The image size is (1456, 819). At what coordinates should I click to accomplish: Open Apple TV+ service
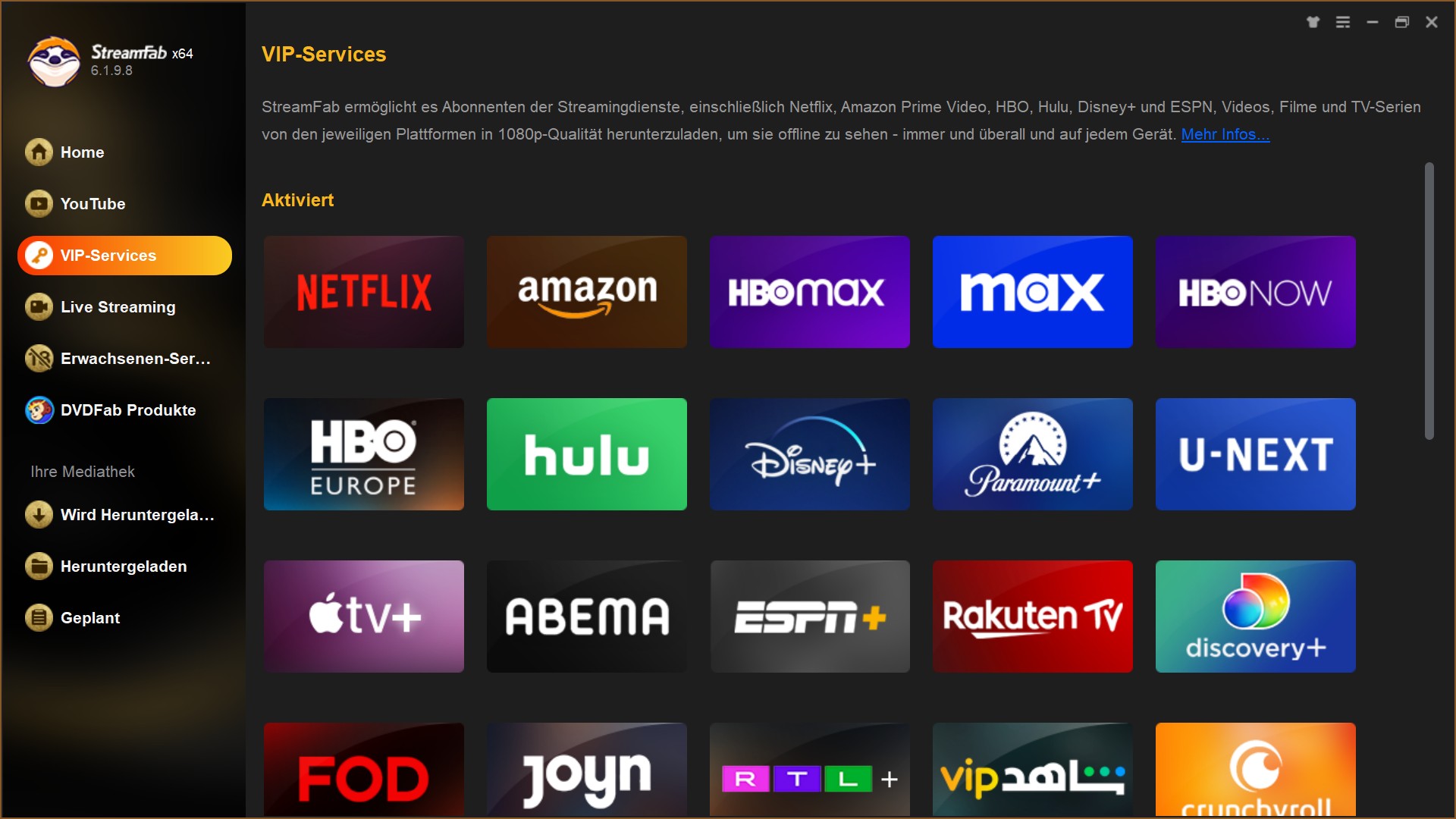click(x=364, y=616)
